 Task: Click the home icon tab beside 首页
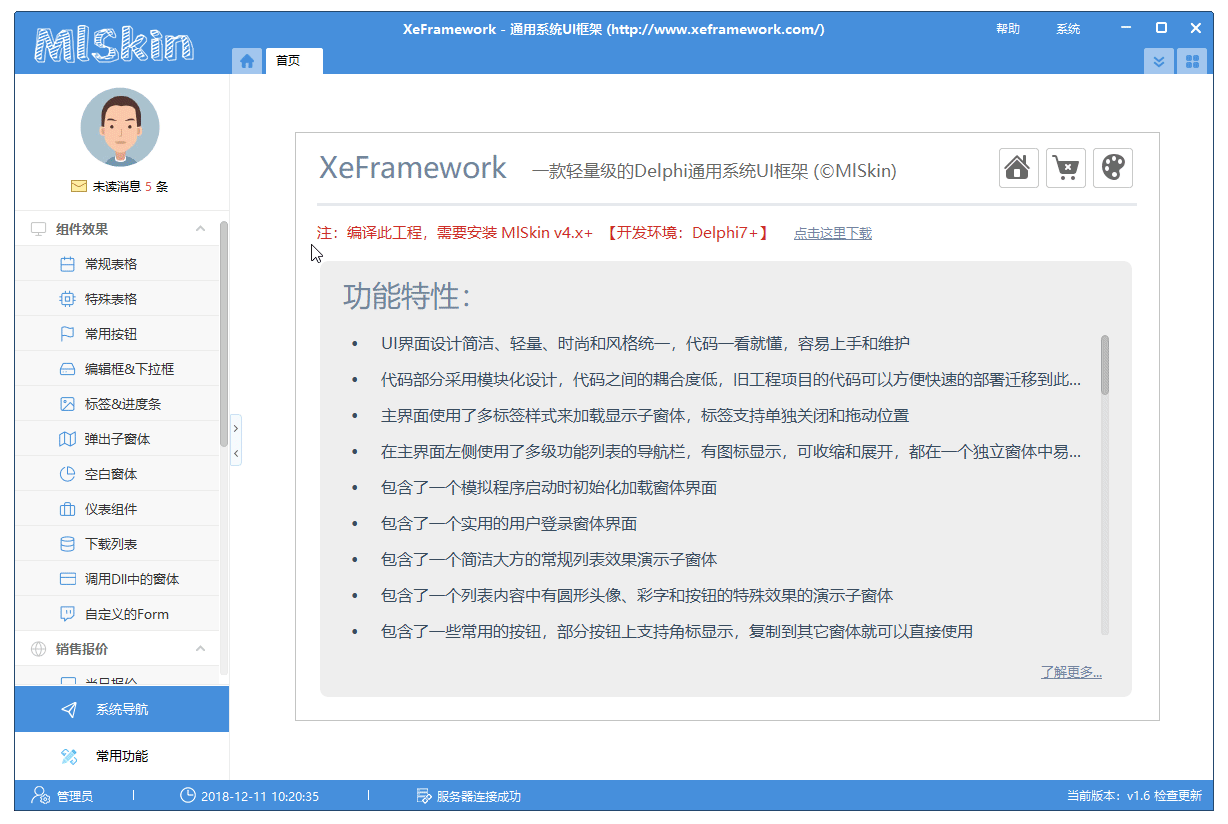247,61
